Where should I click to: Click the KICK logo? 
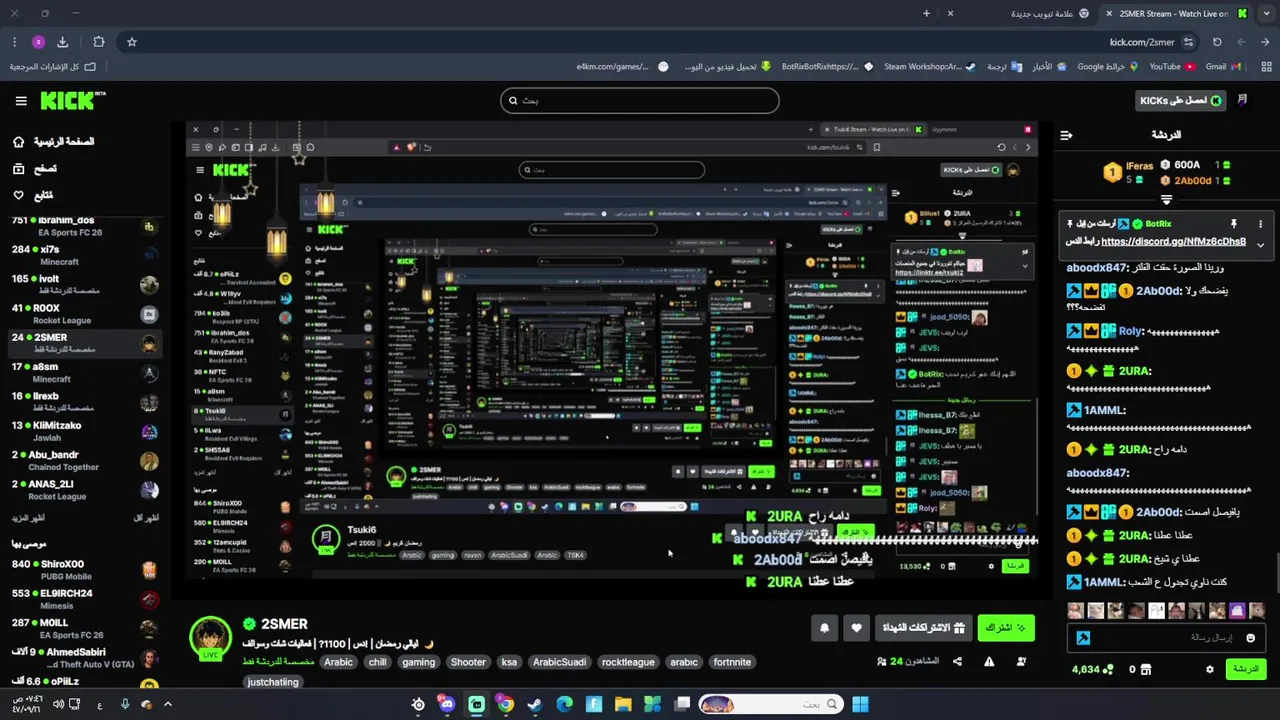point(72,100)
